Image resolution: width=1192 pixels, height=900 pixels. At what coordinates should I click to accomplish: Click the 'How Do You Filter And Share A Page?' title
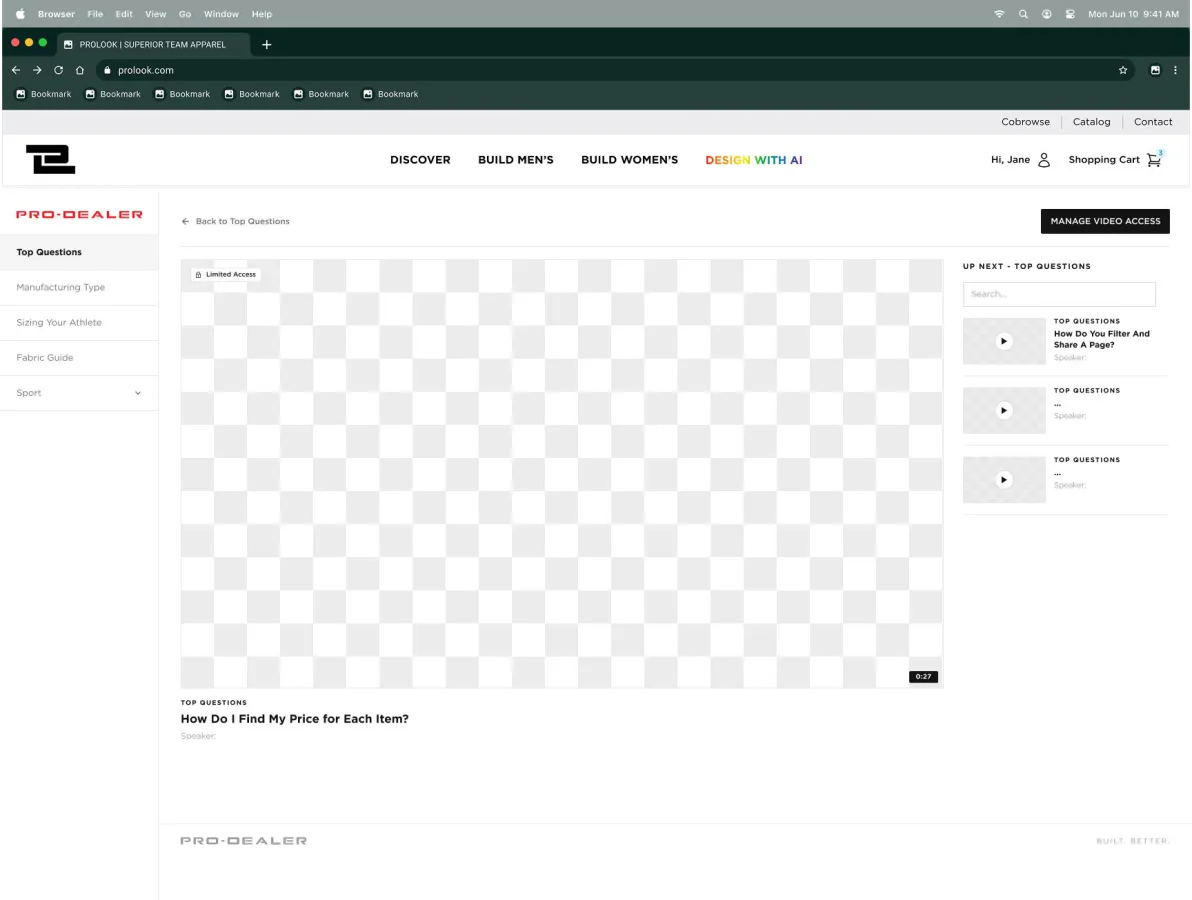1102,339
